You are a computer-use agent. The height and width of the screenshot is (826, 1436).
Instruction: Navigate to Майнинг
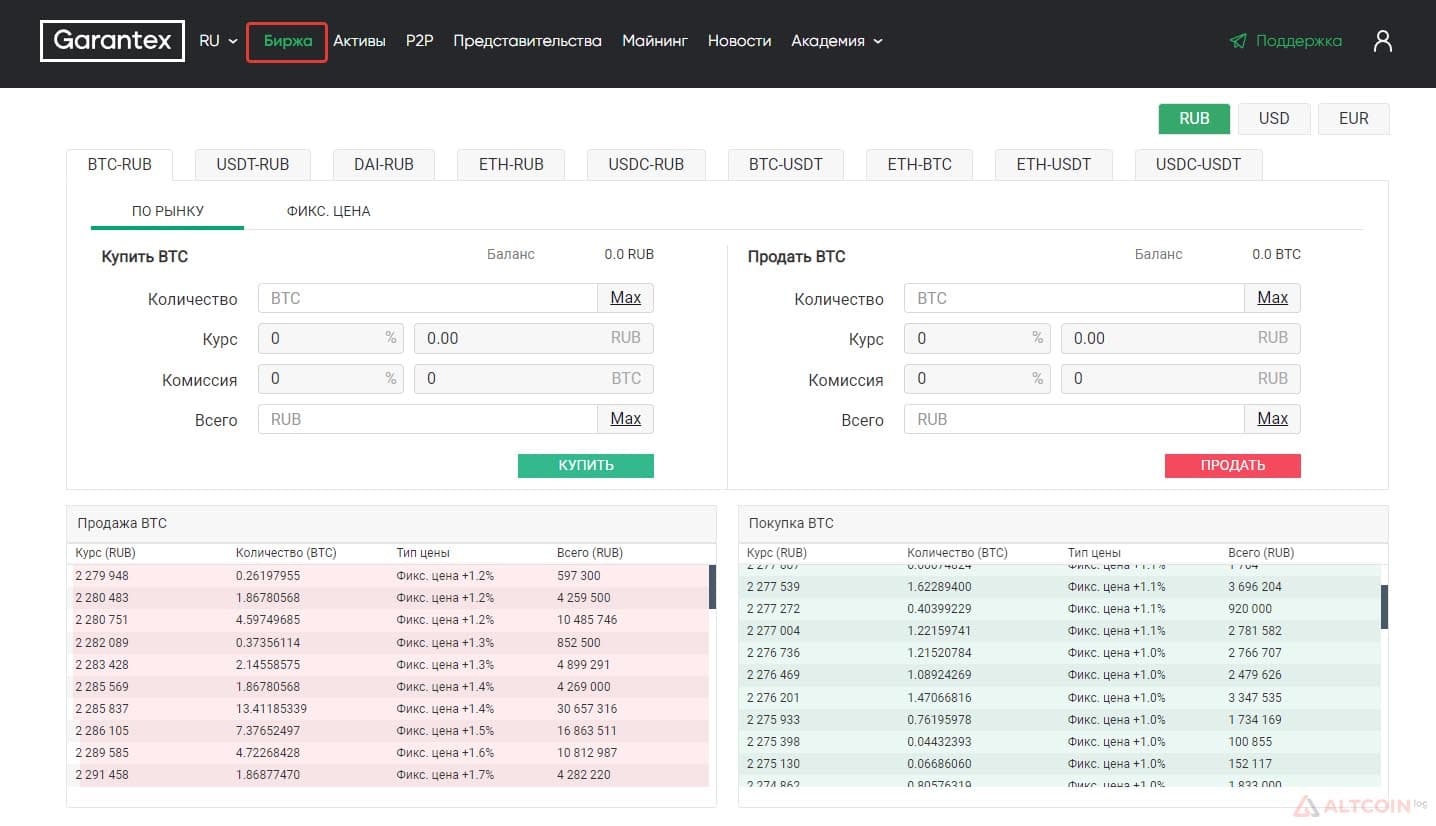pyautogui.click(x=655, y=41)
